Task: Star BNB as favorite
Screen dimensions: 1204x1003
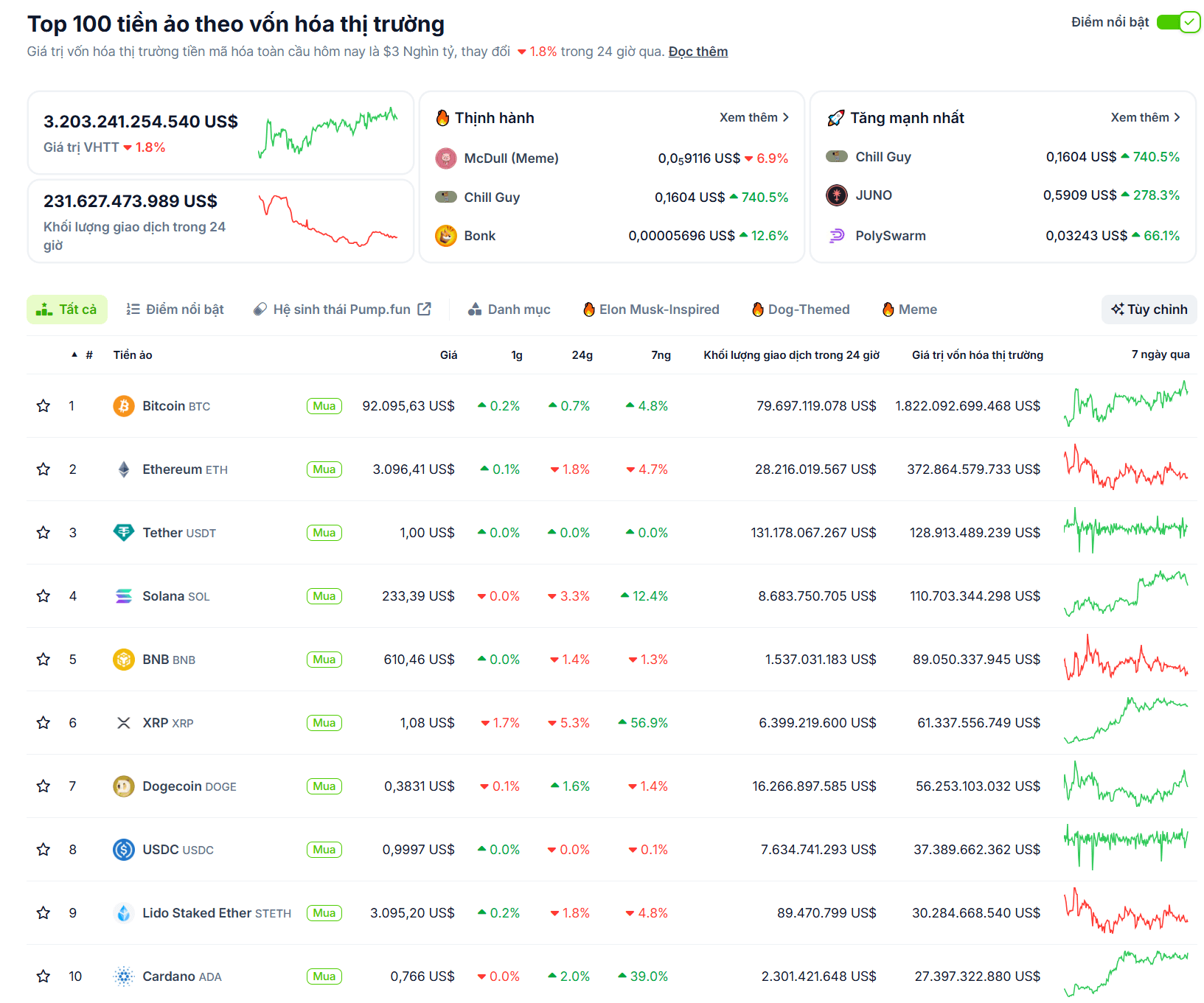Action: (x=44, y=659)
